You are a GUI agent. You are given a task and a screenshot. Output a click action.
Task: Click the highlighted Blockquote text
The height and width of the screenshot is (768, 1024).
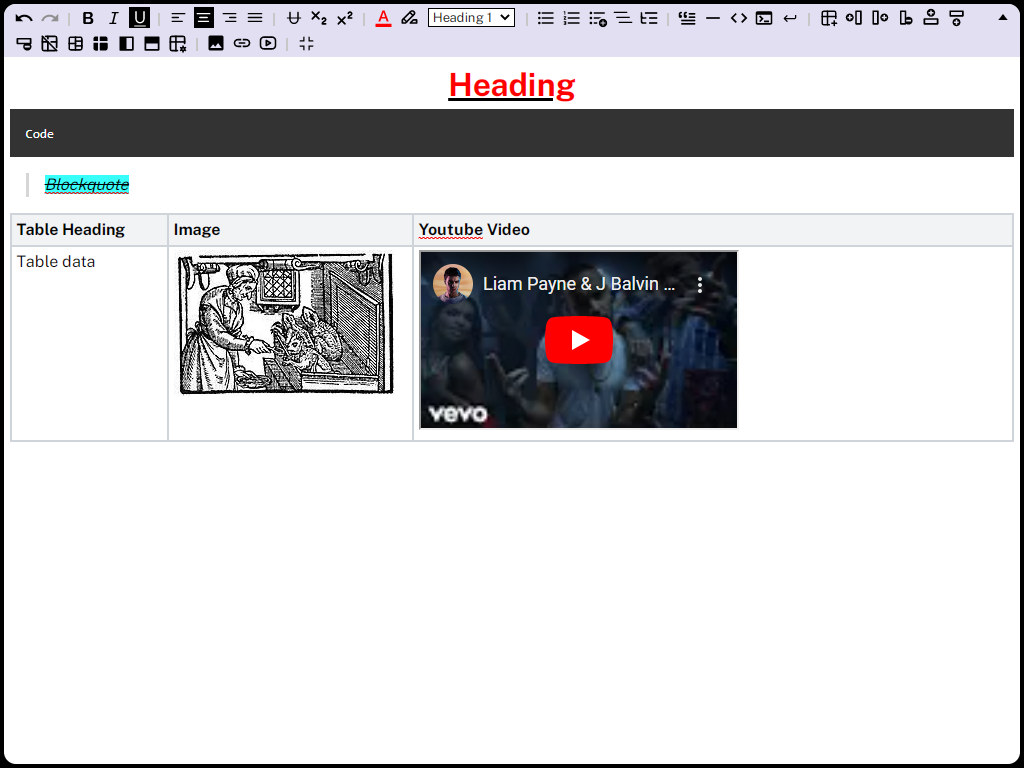click(87, 185)
